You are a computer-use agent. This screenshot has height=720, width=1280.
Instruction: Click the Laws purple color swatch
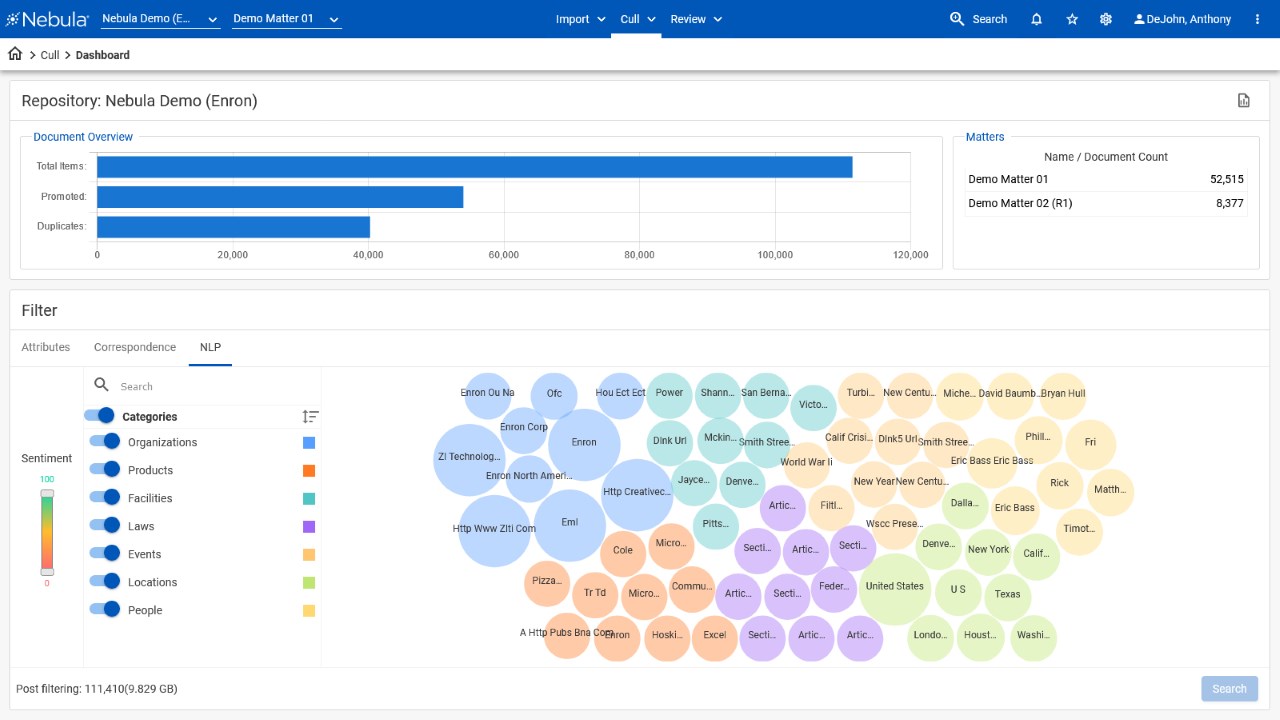[x=309, y=526]
